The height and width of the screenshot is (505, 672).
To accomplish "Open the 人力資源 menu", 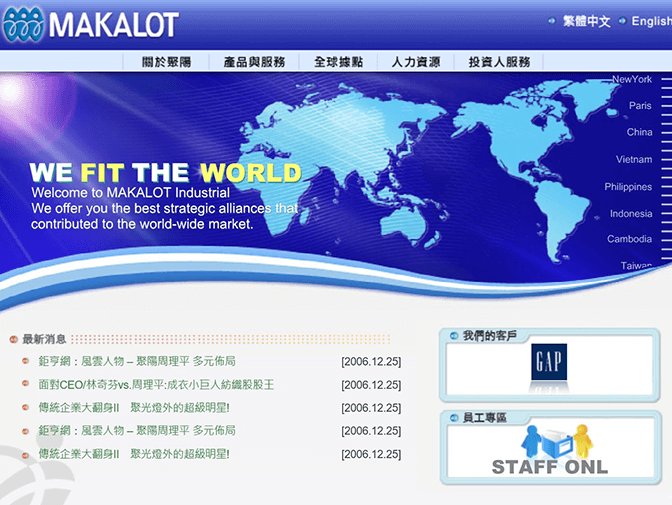I will pyautogui.click(x=416, y=62).
